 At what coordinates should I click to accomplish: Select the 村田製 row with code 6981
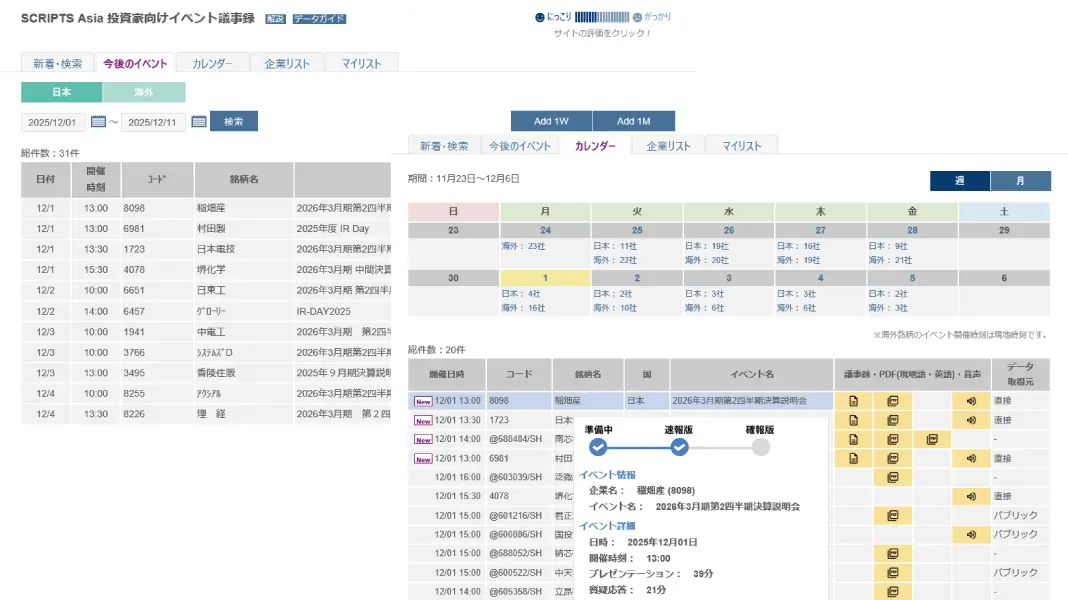point(206,229)
